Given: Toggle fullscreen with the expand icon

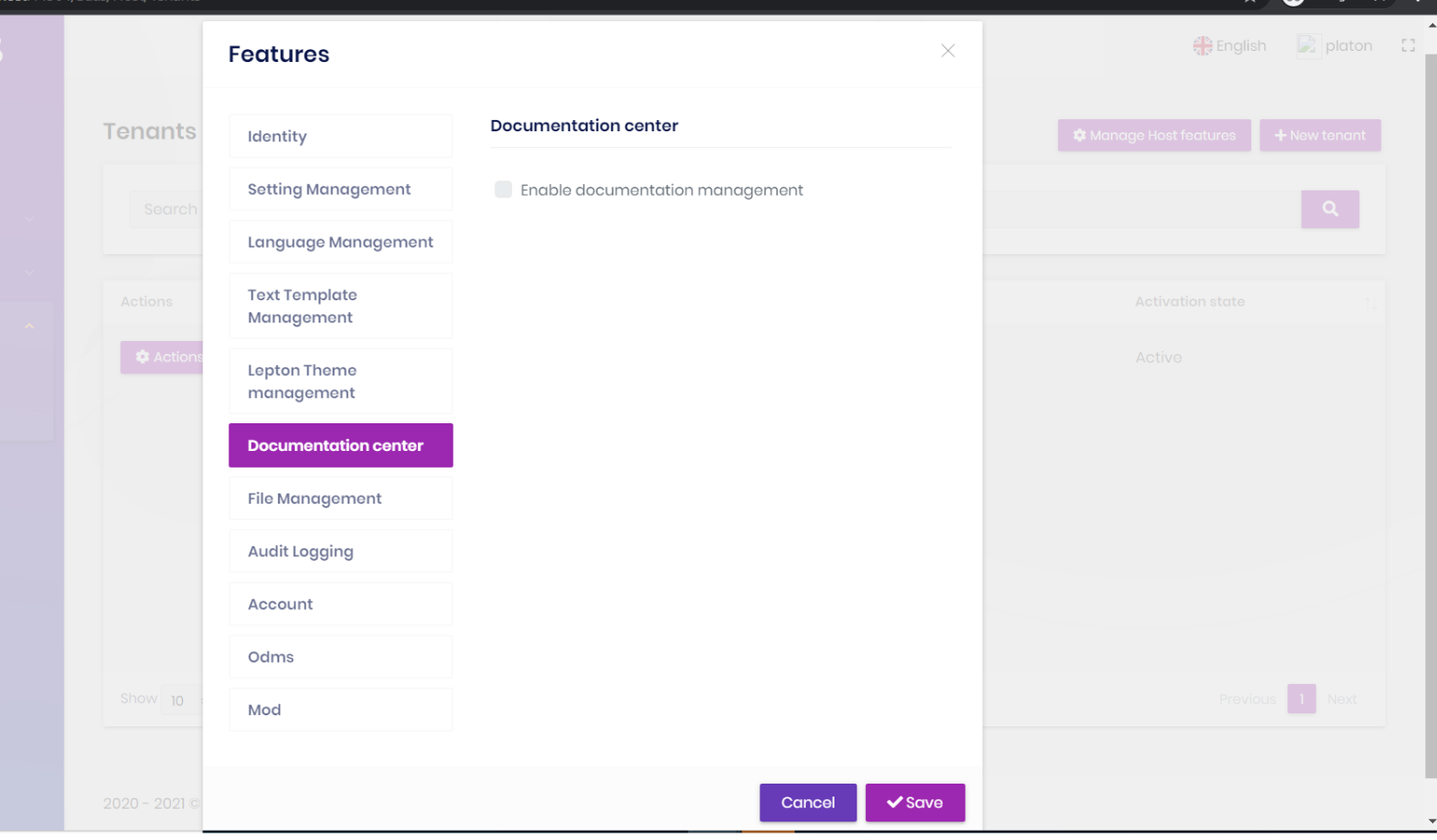Looking at the screenshot, I should (x=1407, y=45).
